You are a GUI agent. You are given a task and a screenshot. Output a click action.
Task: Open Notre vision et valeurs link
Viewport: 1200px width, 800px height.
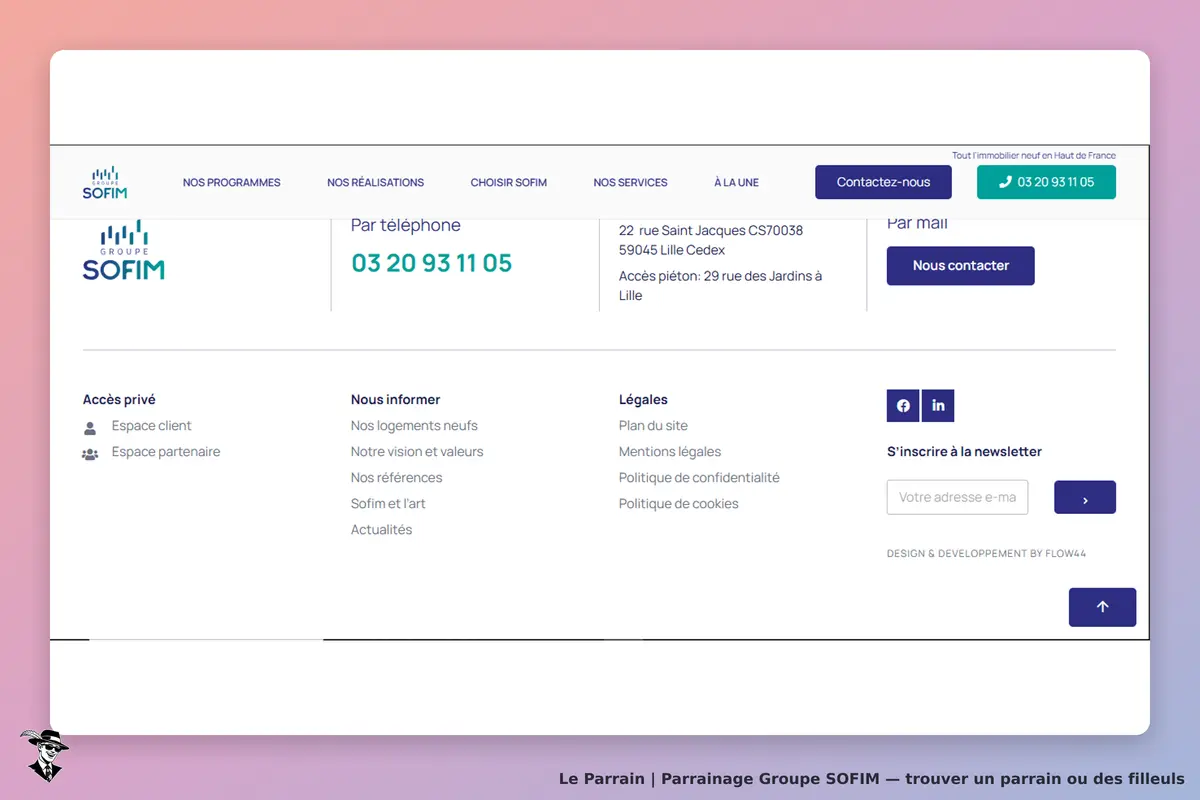[417, 452]
